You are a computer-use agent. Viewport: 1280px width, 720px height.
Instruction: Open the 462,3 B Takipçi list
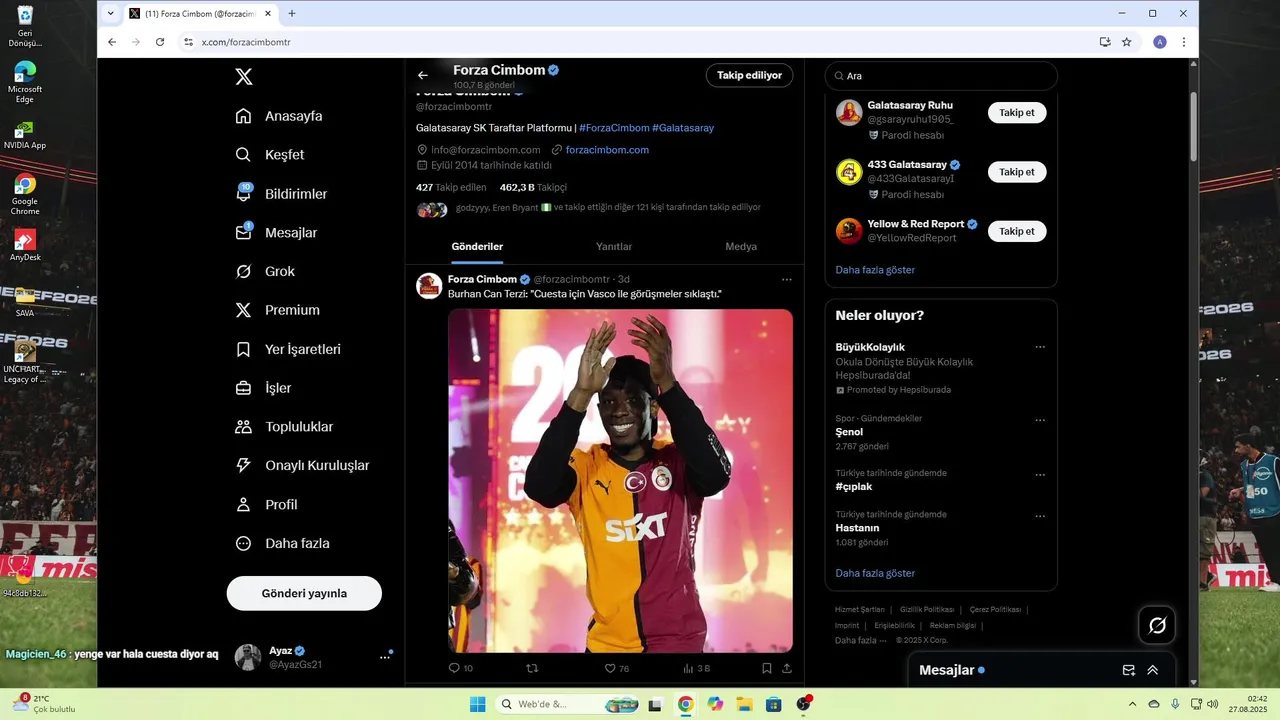pos(533,187)
